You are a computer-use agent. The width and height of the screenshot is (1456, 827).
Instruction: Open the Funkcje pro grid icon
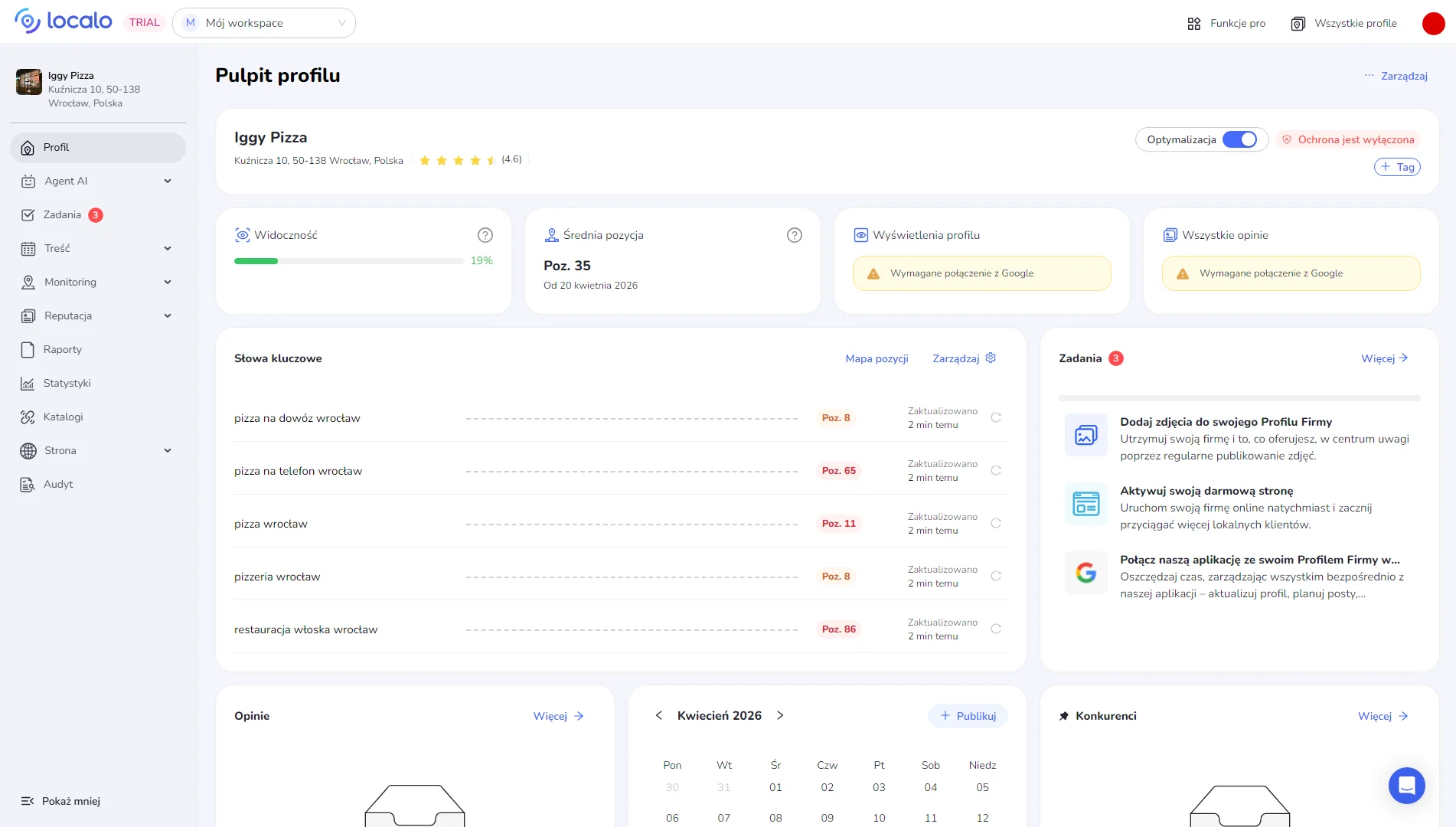click(x=1193, y=24)
